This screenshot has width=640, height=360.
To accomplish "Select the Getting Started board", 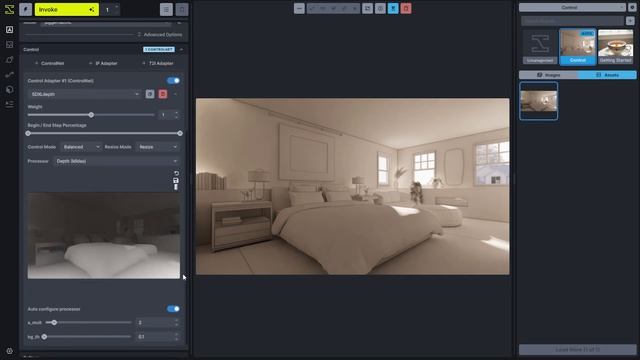I will (x=616, y=47).
